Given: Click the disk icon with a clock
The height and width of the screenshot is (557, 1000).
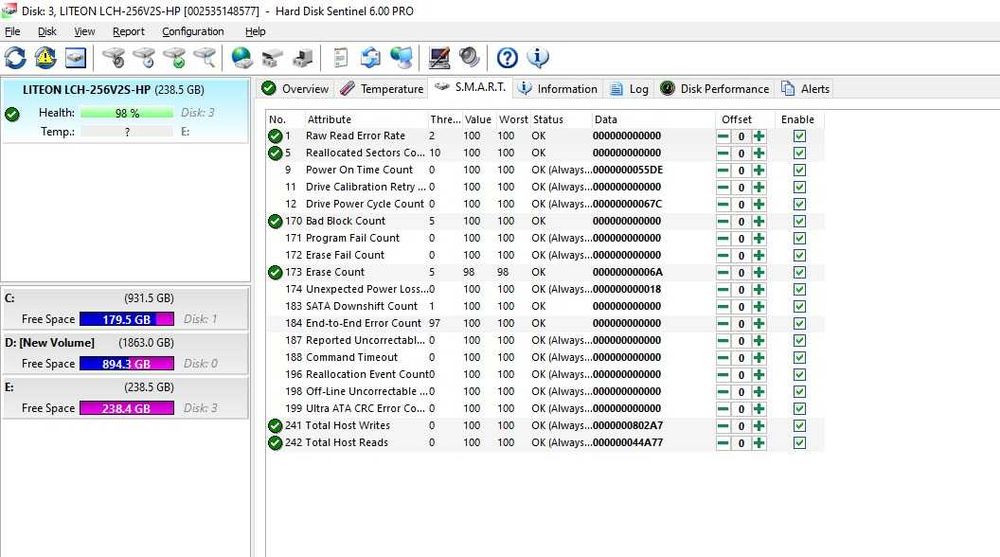Looking at the screenshot, I should pyautogui.click(x=144, y=58).
